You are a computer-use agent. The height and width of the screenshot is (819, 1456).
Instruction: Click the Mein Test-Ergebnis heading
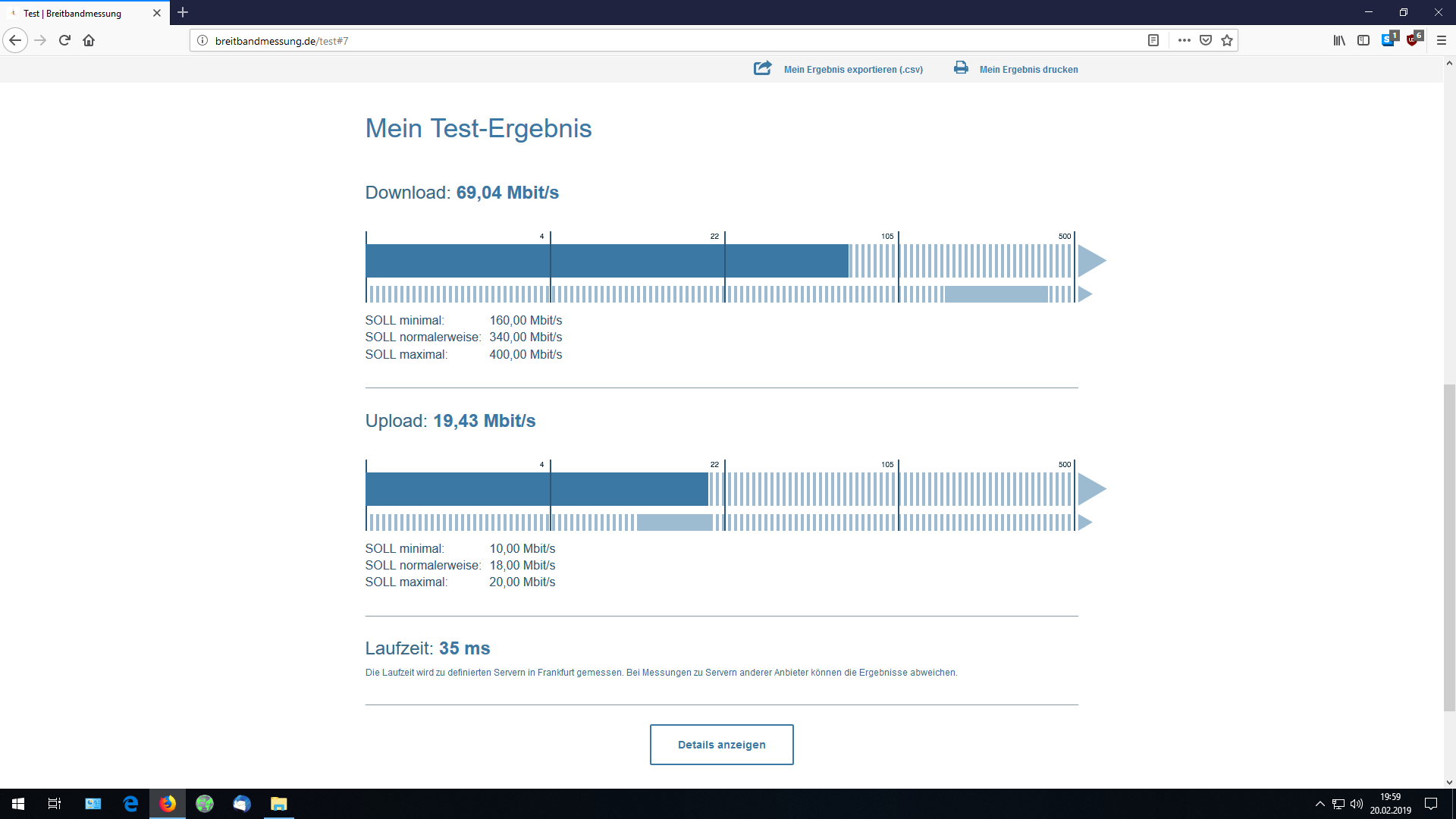point(479,128)
